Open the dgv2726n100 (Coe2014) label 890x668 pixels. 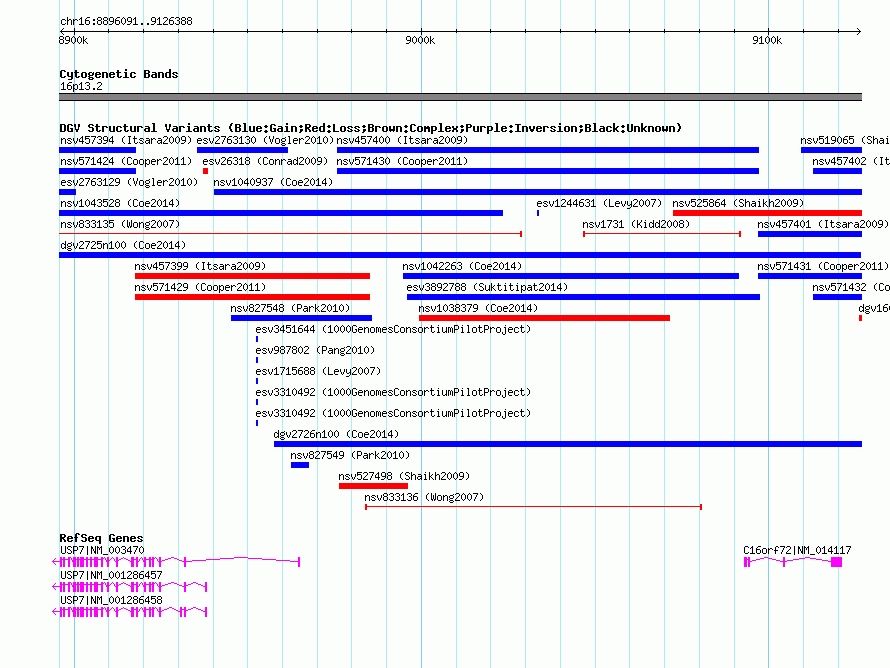click(336, 434)
